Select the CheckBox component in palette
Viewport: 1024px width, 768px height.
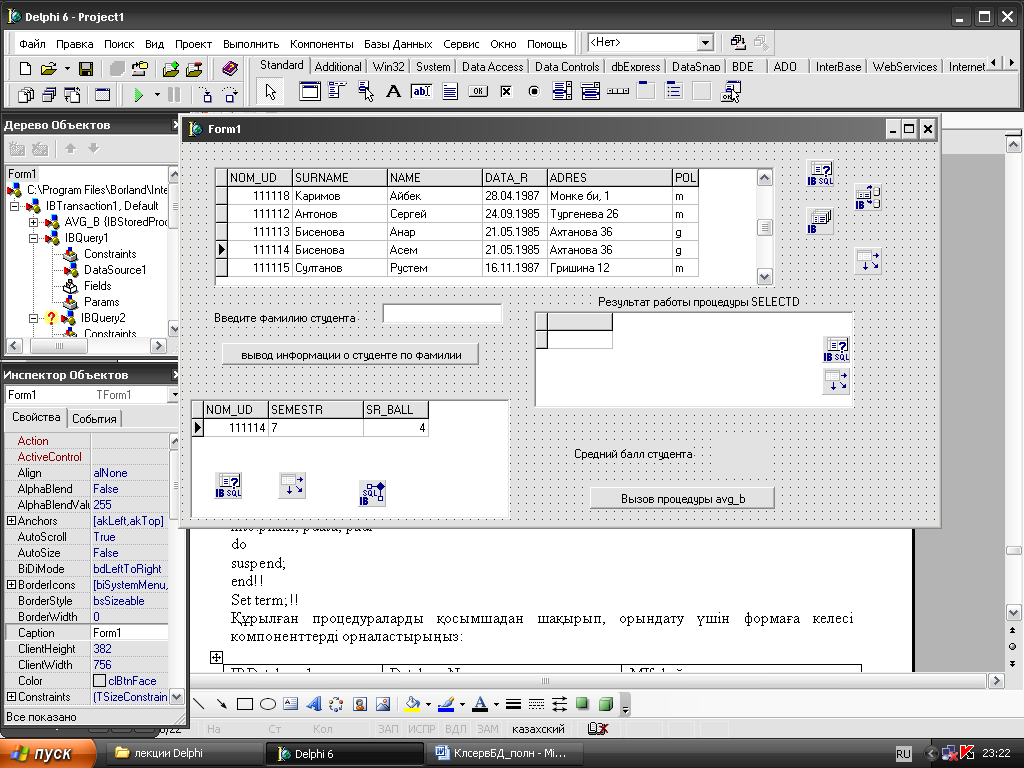506,91
